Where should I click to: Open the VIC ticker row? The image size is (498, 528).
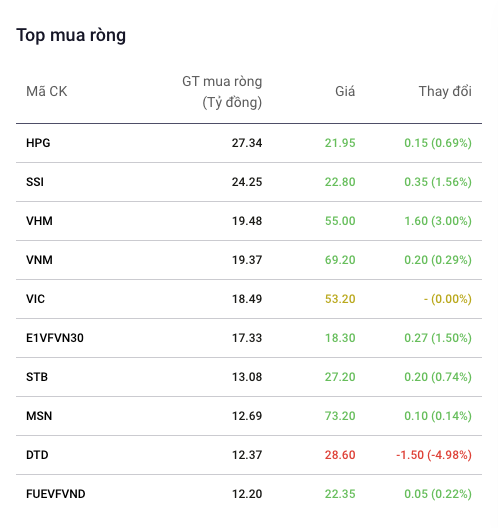[x=249, y=299]
